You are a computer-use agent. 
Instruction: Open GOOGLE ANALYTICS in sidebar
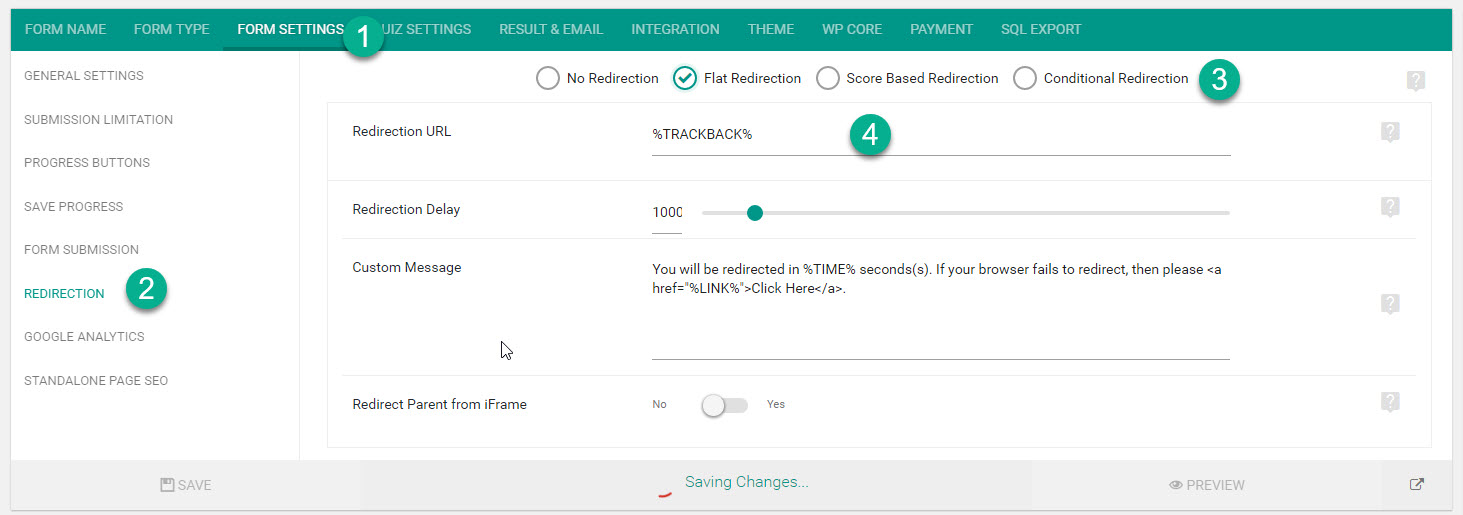84,337
